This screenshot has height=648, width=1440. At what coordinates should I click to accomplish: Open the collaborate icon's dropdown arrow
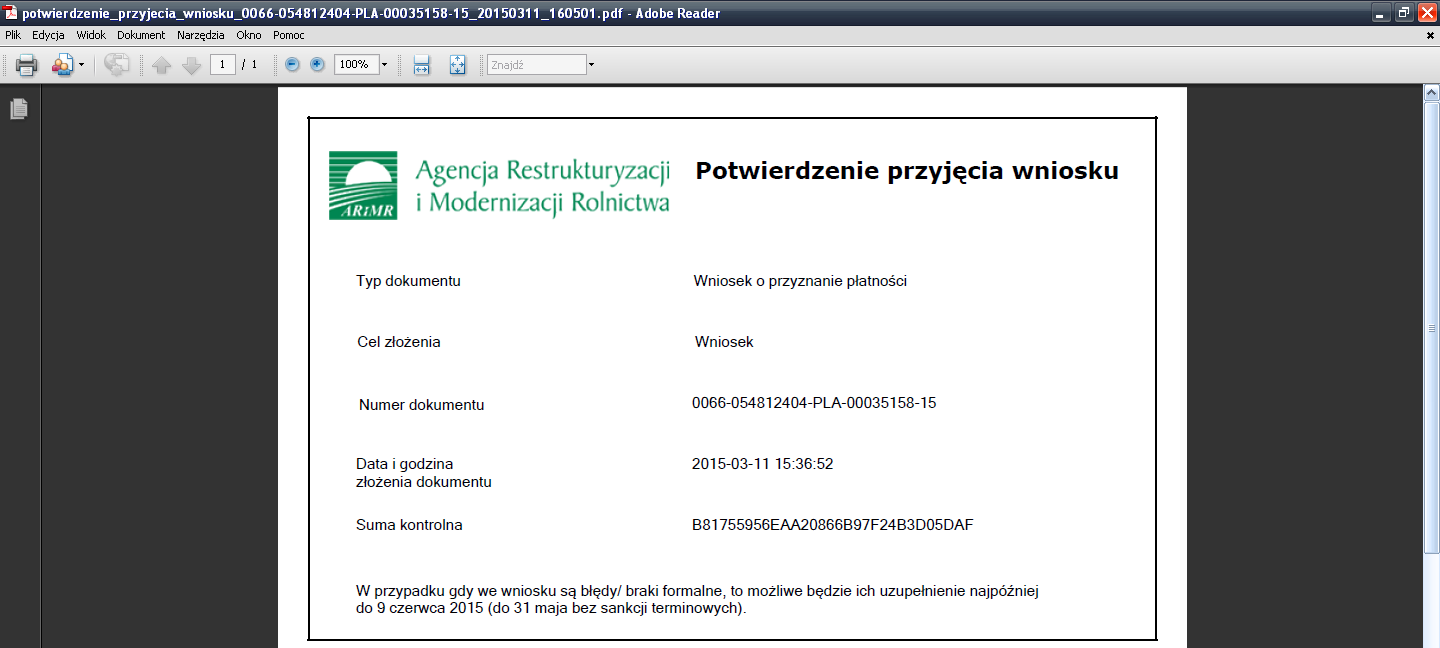click(81, 65)
